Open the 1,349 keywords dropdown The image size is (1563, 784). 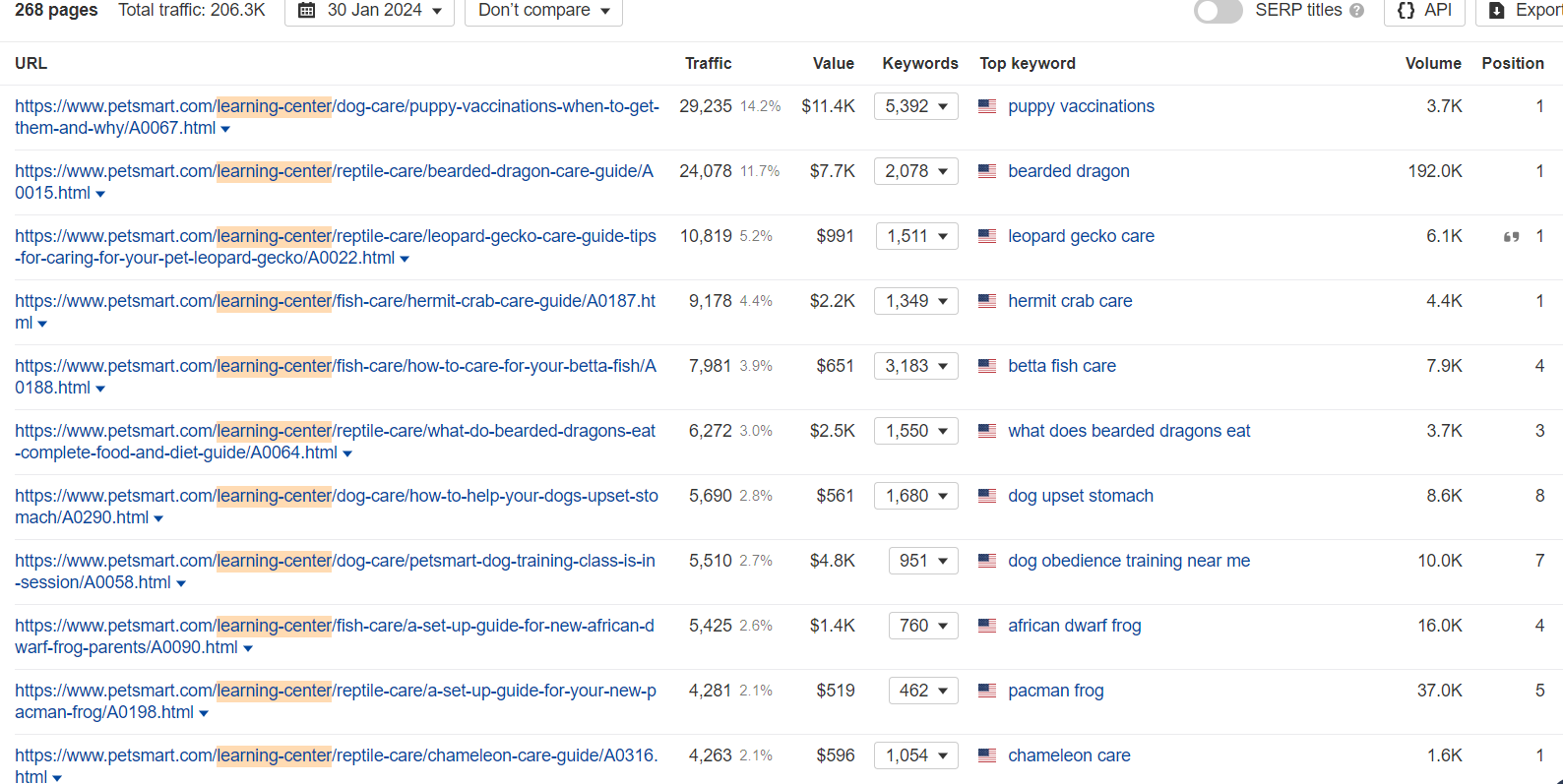click(916, 301)
